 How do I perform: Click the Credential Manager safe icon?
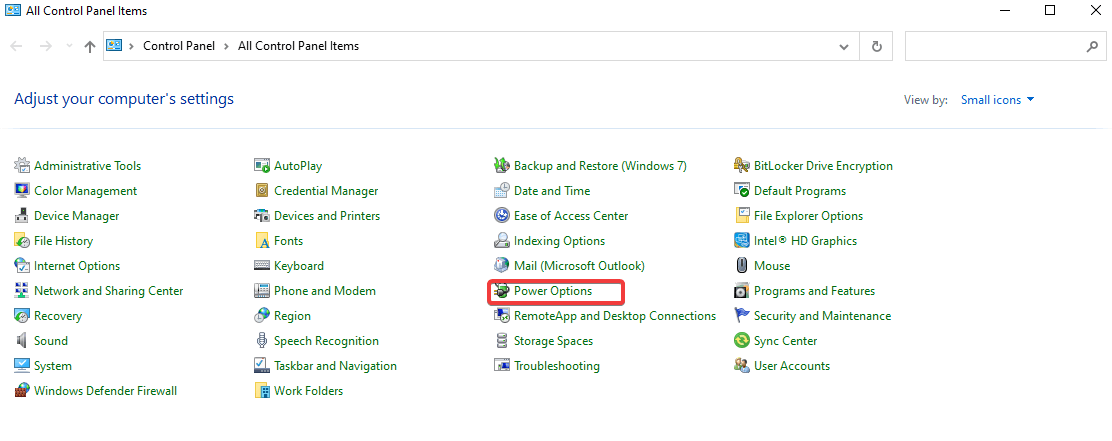click(x=262, y=191)
